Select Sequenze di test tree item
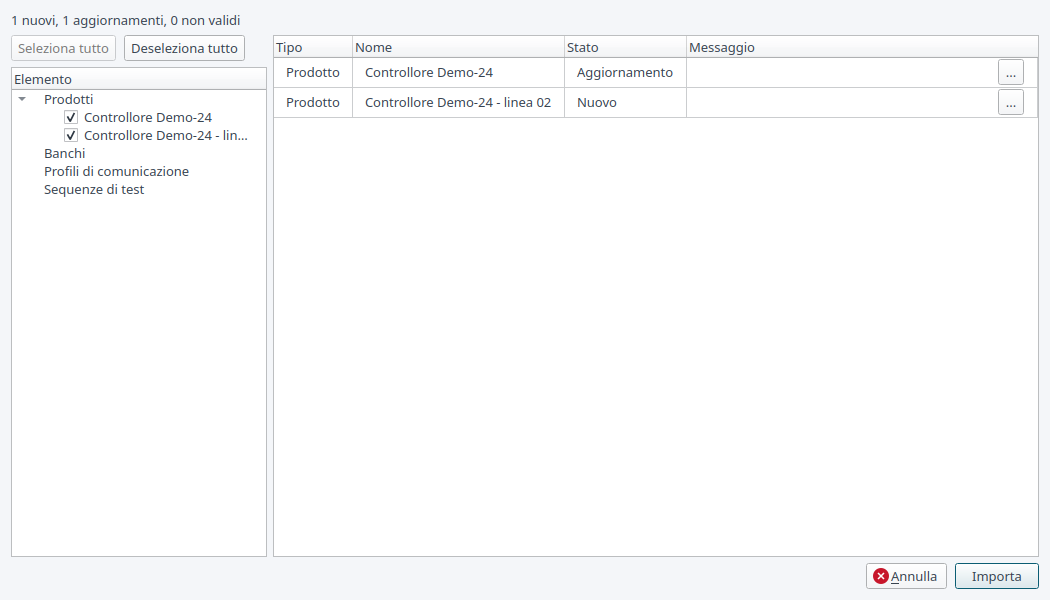This screenshot has width=1050, height=600. (94, 190)
